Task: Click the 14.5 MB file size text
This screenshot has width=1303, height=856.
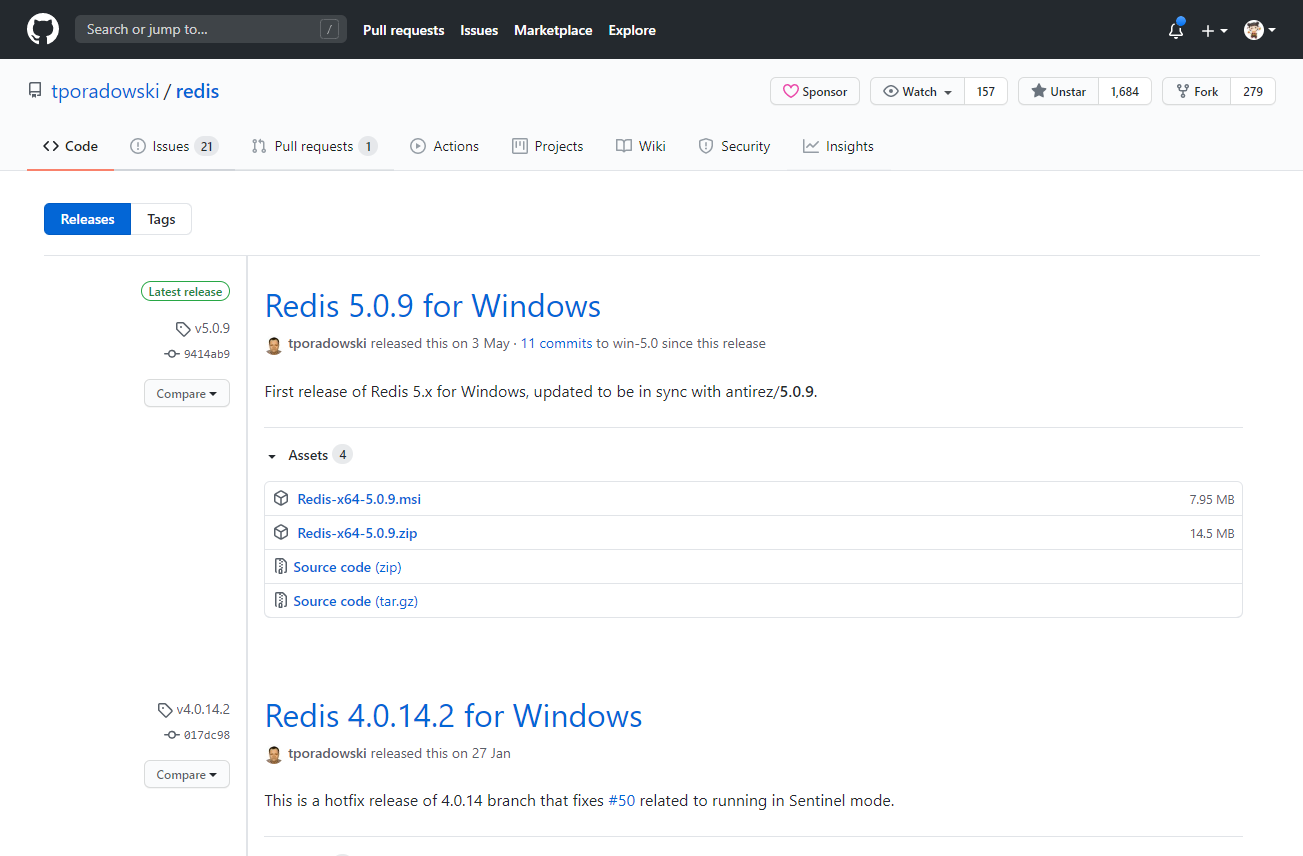Action: 1212,533
